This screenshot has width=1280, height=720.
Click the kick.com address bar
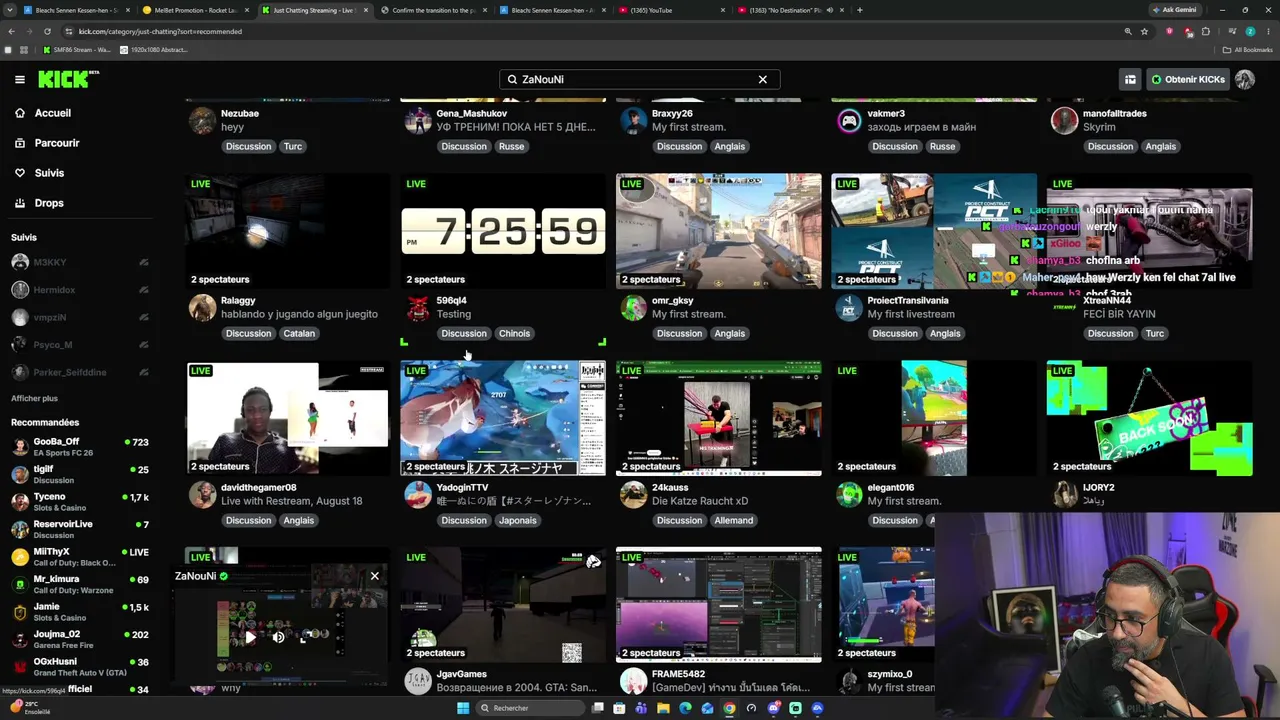pos(600,31)
